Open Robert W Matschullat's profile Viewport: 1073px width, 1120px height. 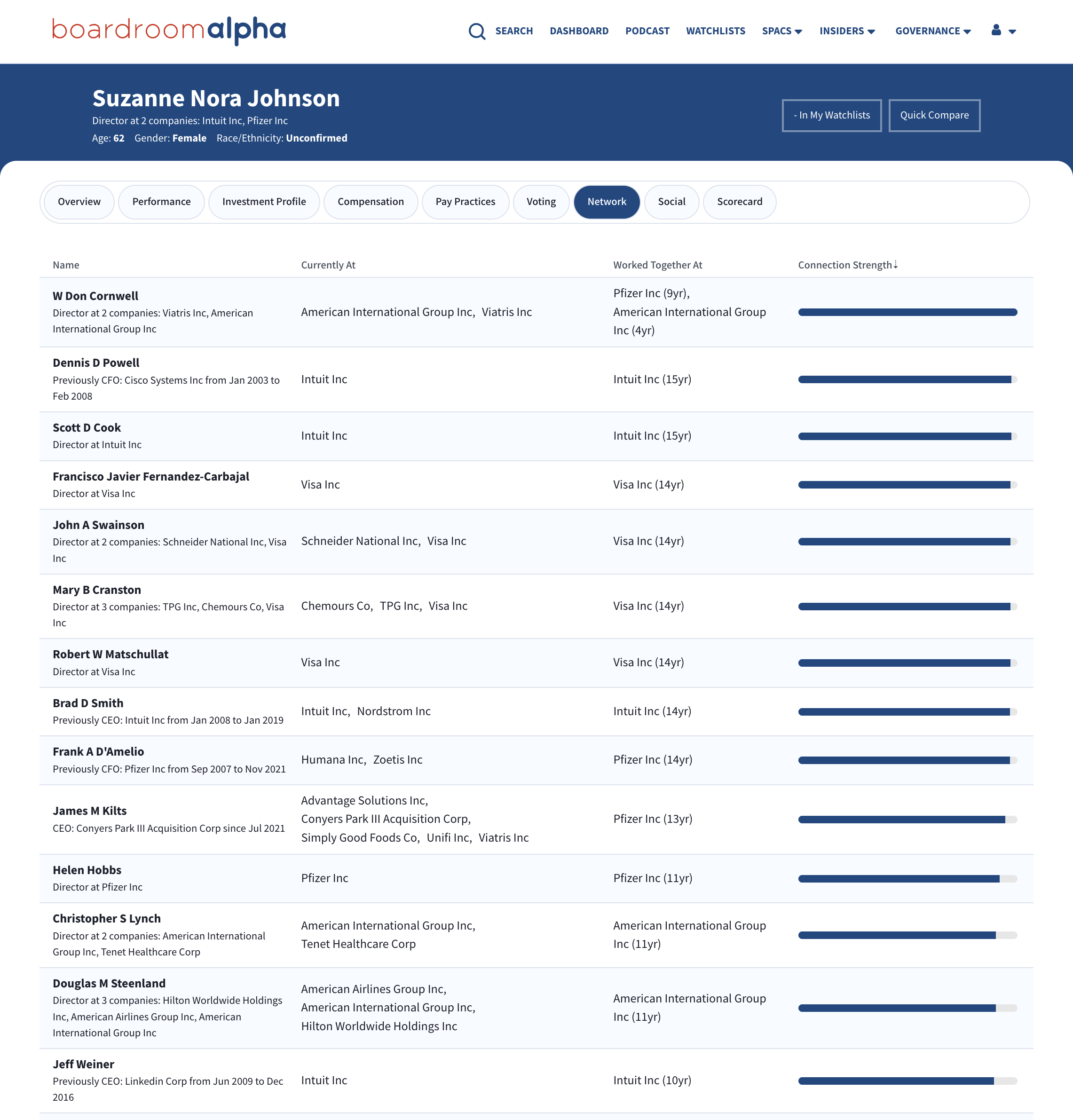(x=110, y=655)
